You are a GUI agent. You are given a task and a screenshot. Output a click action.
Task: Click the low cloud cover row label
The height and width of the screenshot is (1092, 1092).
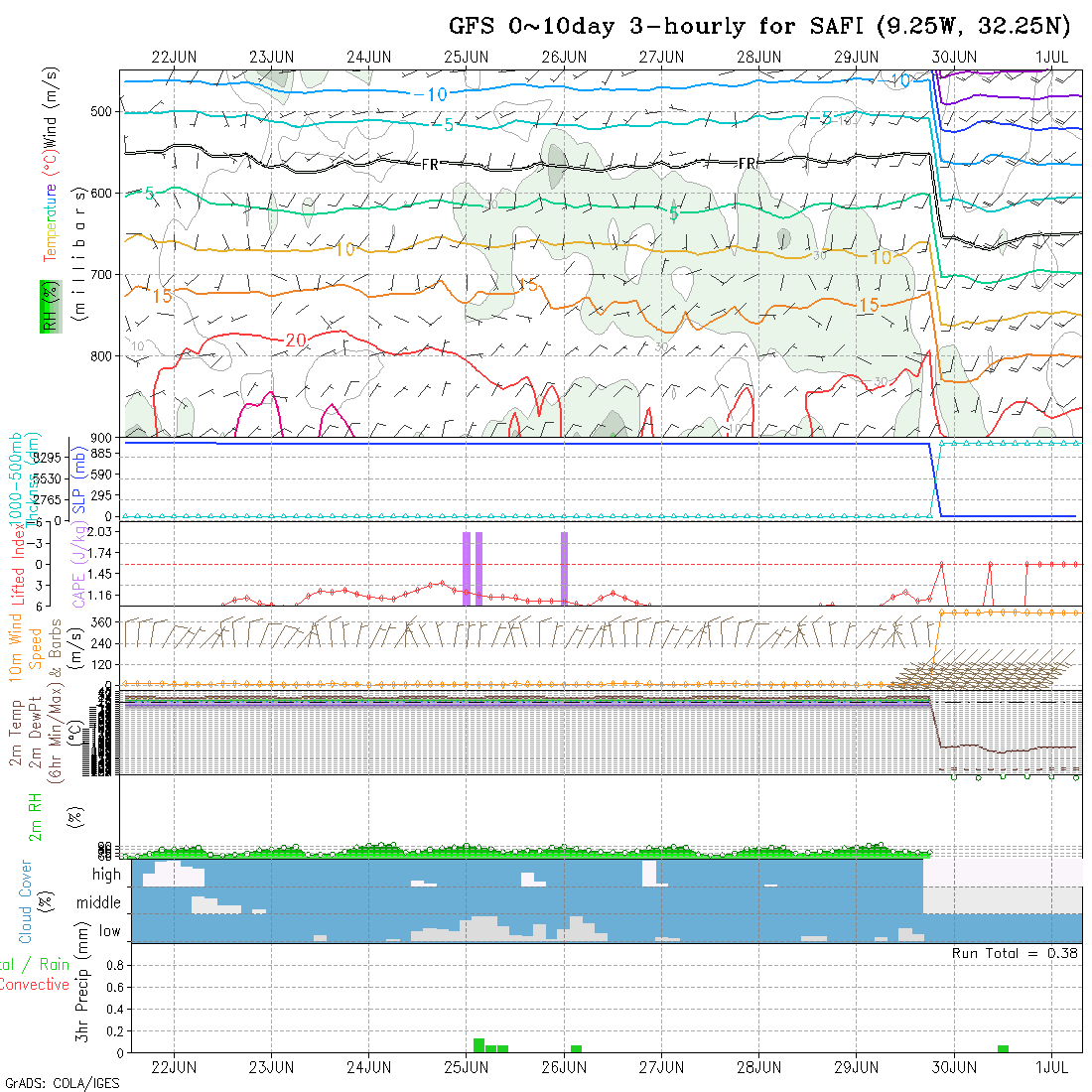coord(109,931)
